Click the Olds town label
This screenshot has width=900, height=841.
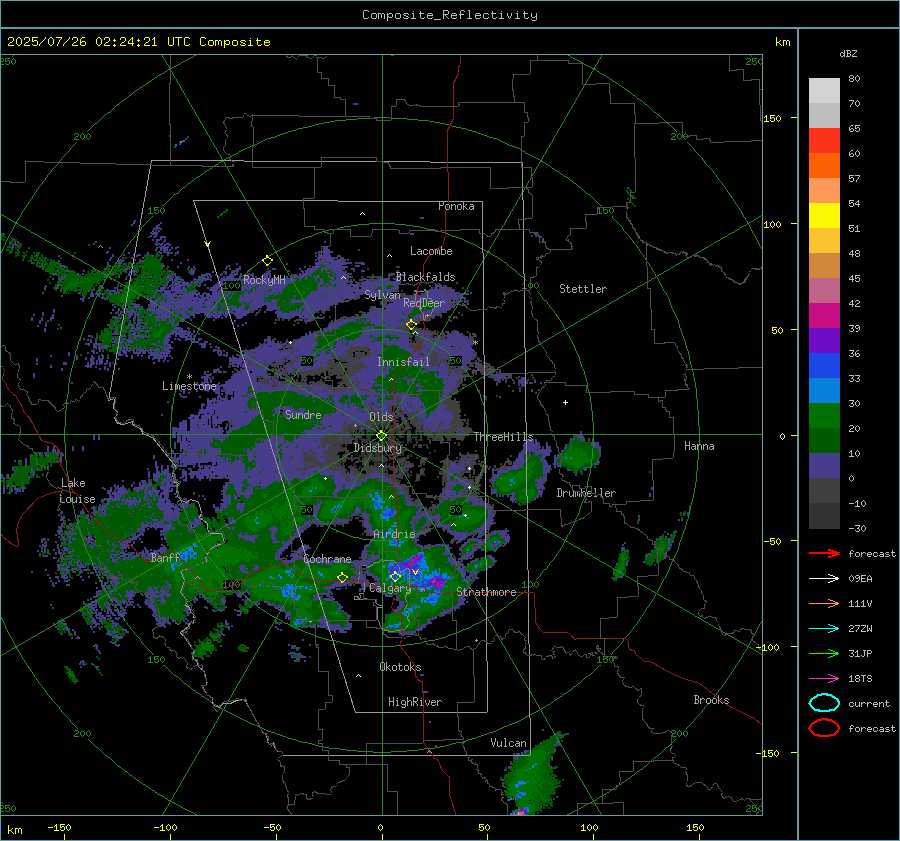click(381, 417)
